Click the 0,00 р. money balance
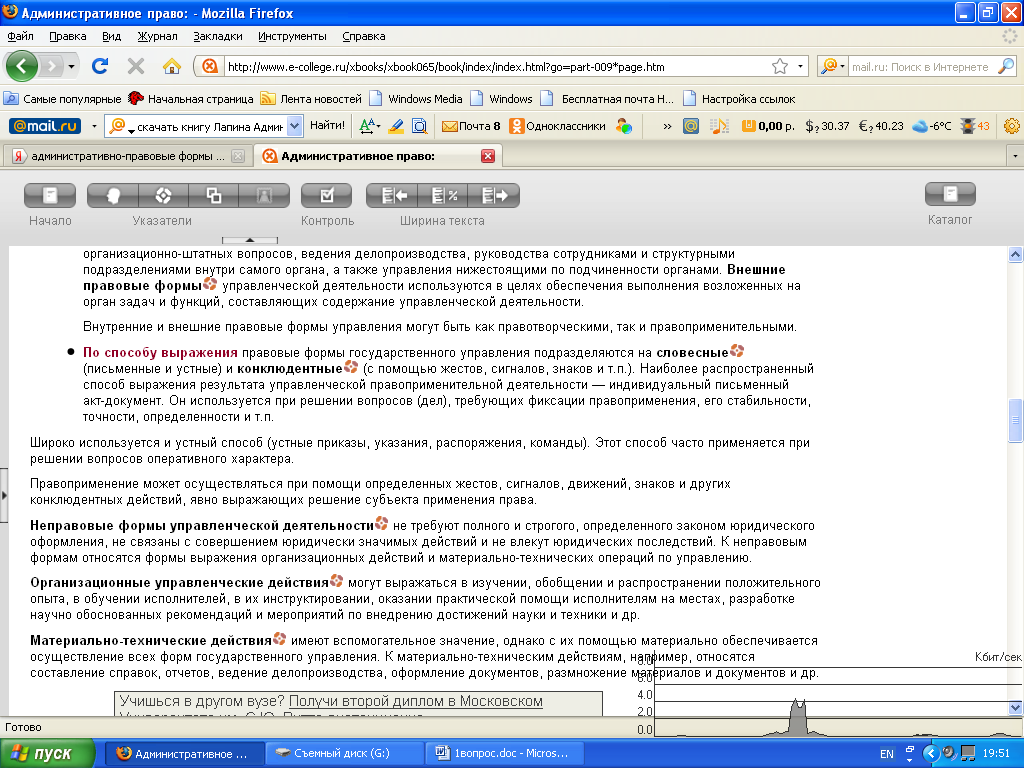The image size is (1024, 768). [x=768, y=126]
